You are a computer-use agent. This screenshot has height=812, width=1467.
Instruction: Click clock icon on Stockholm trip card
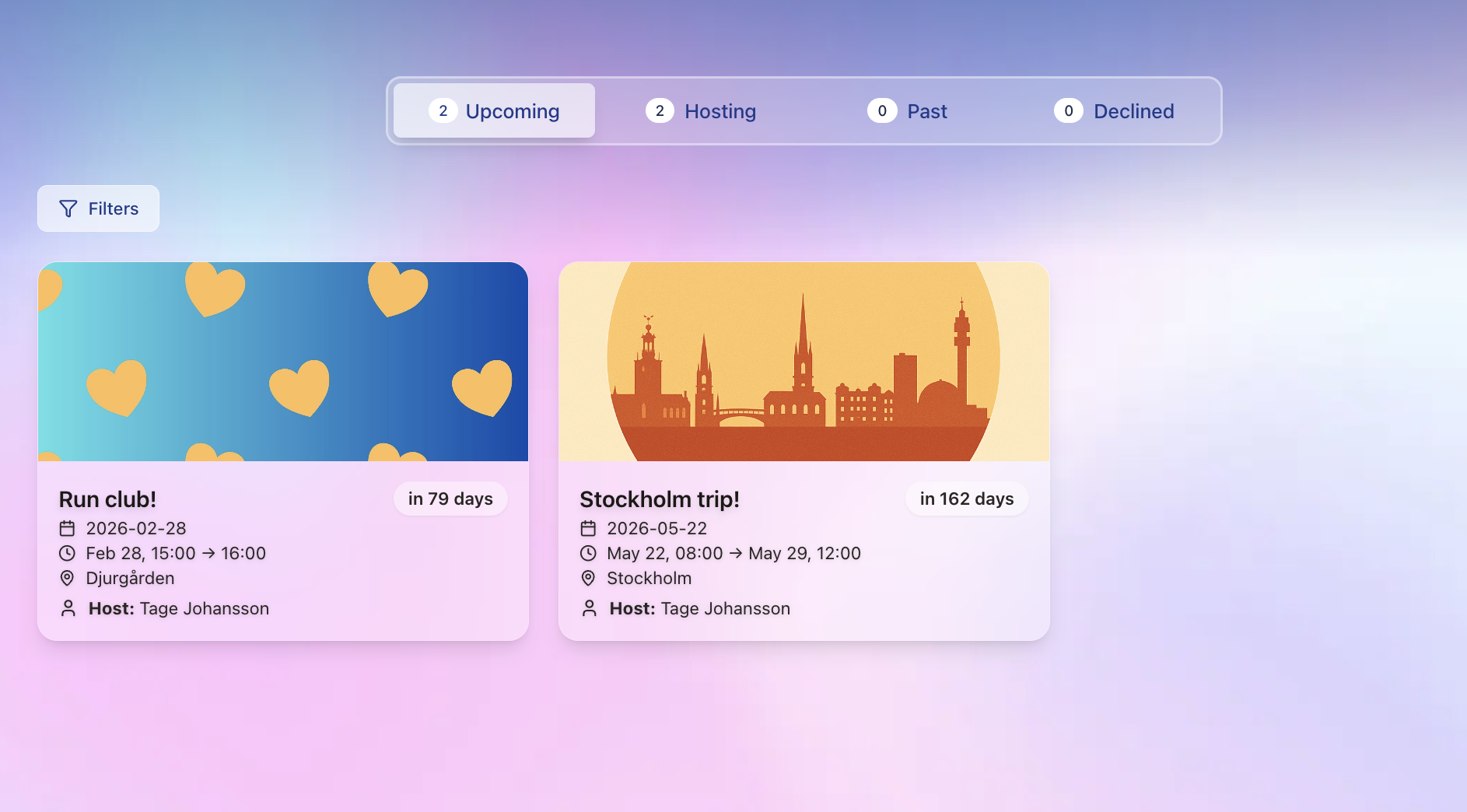point(589,554)
